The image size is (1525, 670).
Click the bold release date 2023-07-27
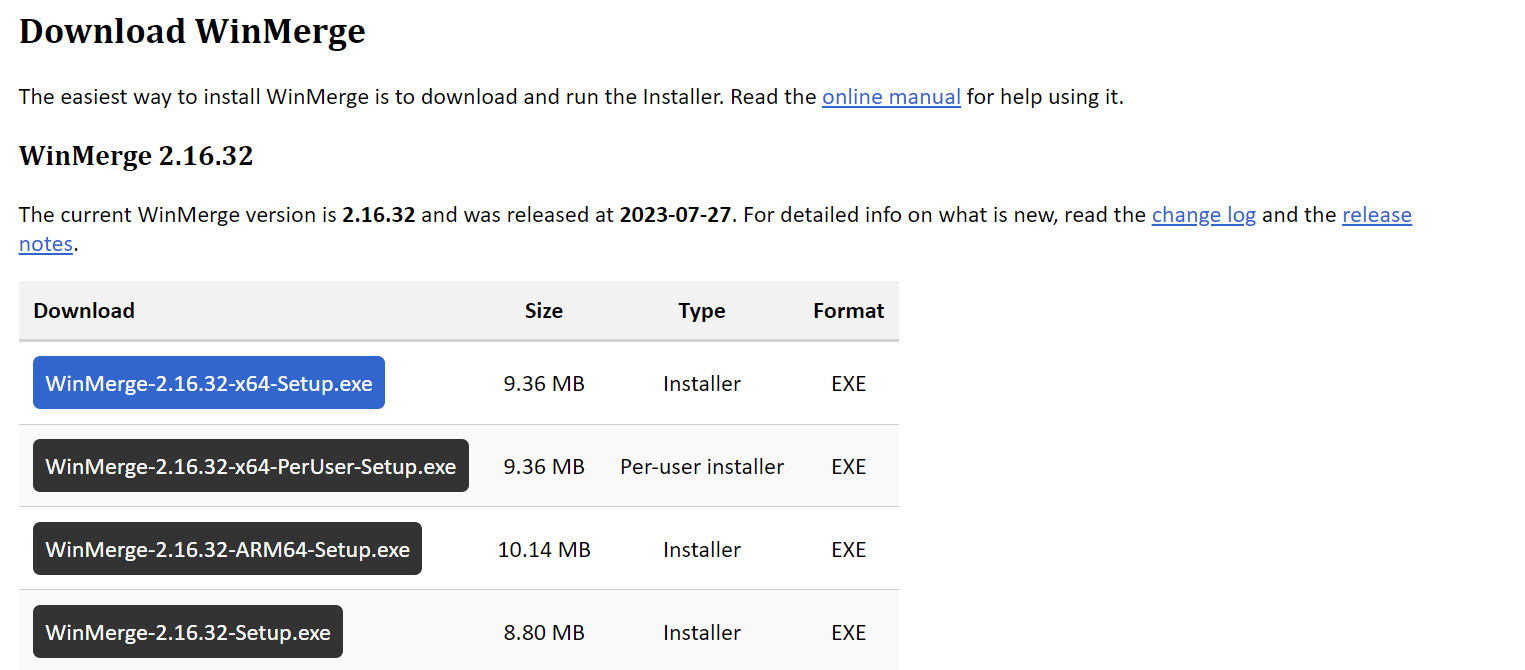pos(676,215)
